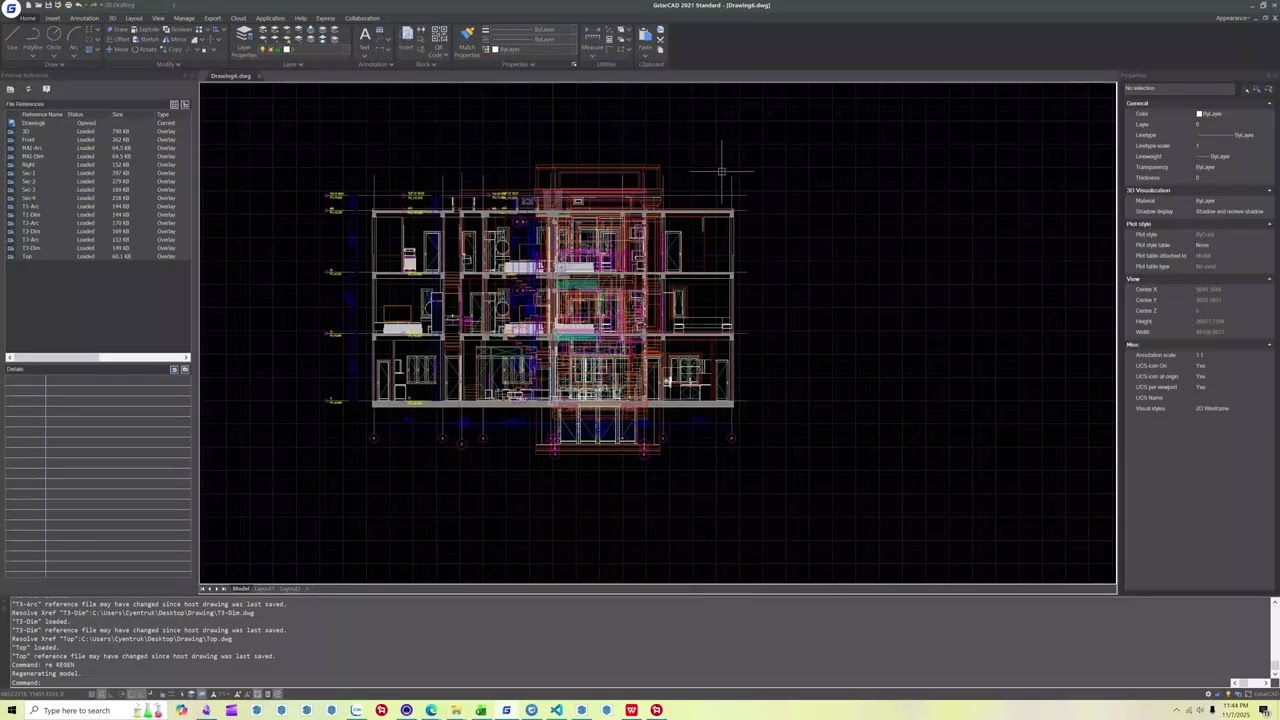This screenshot has width=1280, height=720.
Task: Click the Print icon in quick access toolbar
Action: (68, 5)
